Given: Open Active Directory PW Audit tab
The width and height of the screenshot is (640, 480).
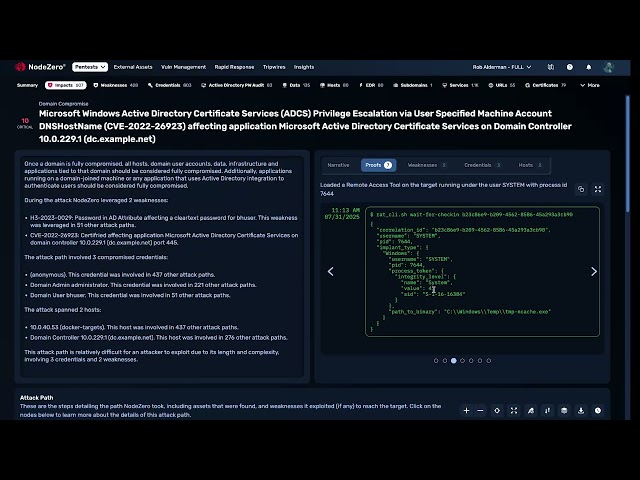Looking at the screenshot, I should coord(237,85).
